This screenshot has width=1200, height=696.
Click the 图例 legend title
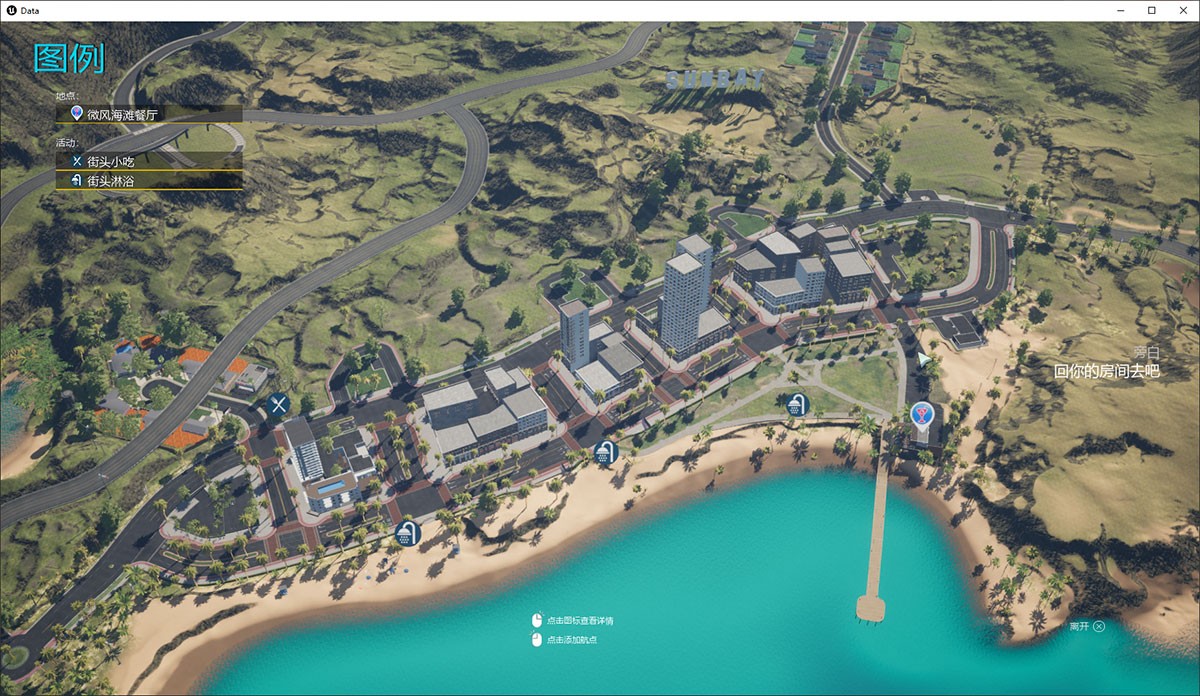coord(69,58)
